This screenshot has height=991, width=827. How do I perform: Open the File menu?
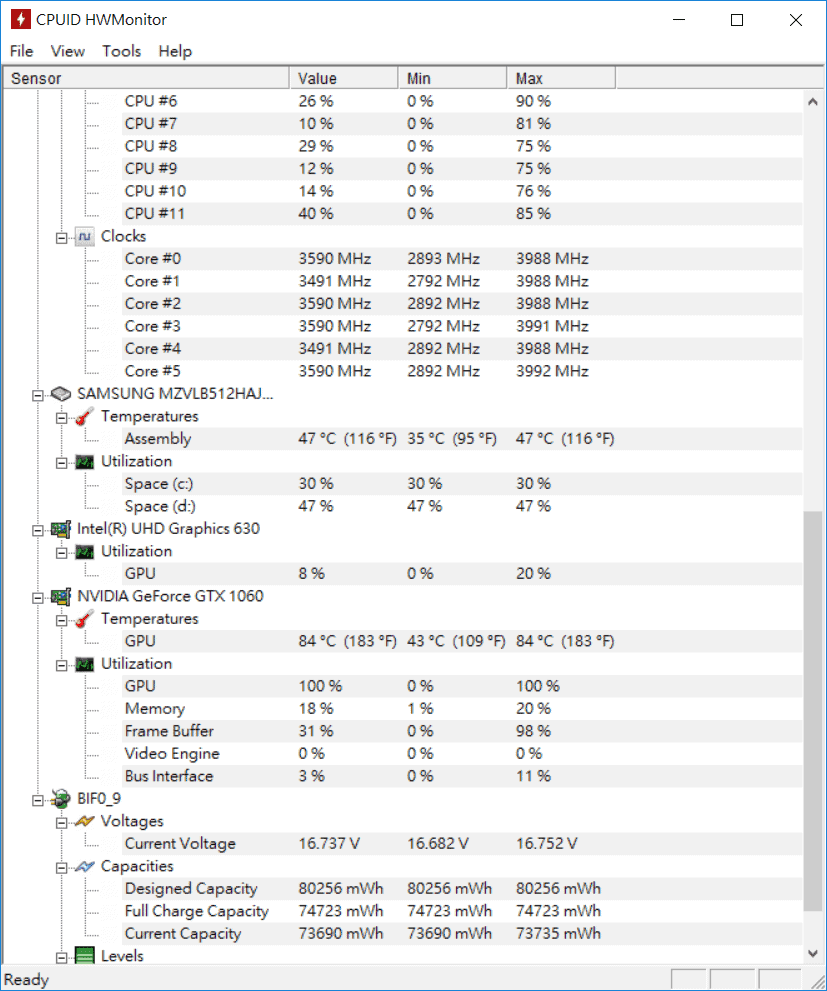pyautogui.click(x=21, y=51)
